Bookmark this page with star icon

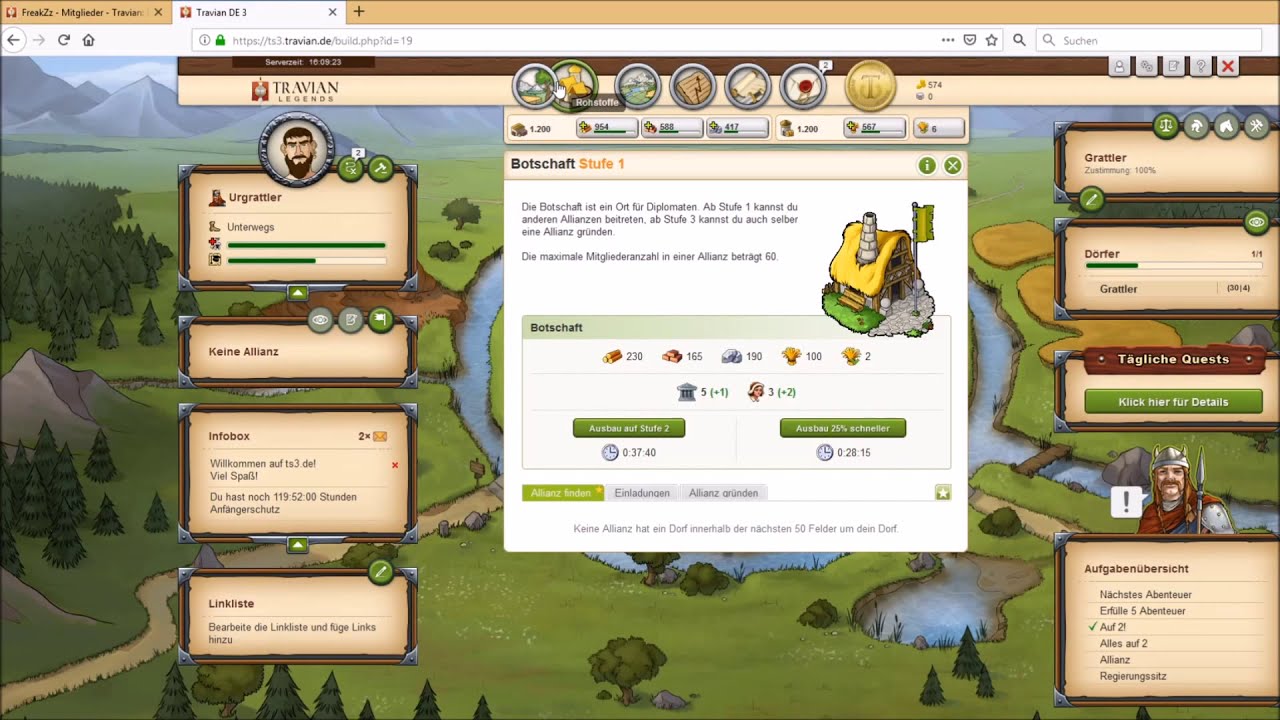(x=991, y=40)
